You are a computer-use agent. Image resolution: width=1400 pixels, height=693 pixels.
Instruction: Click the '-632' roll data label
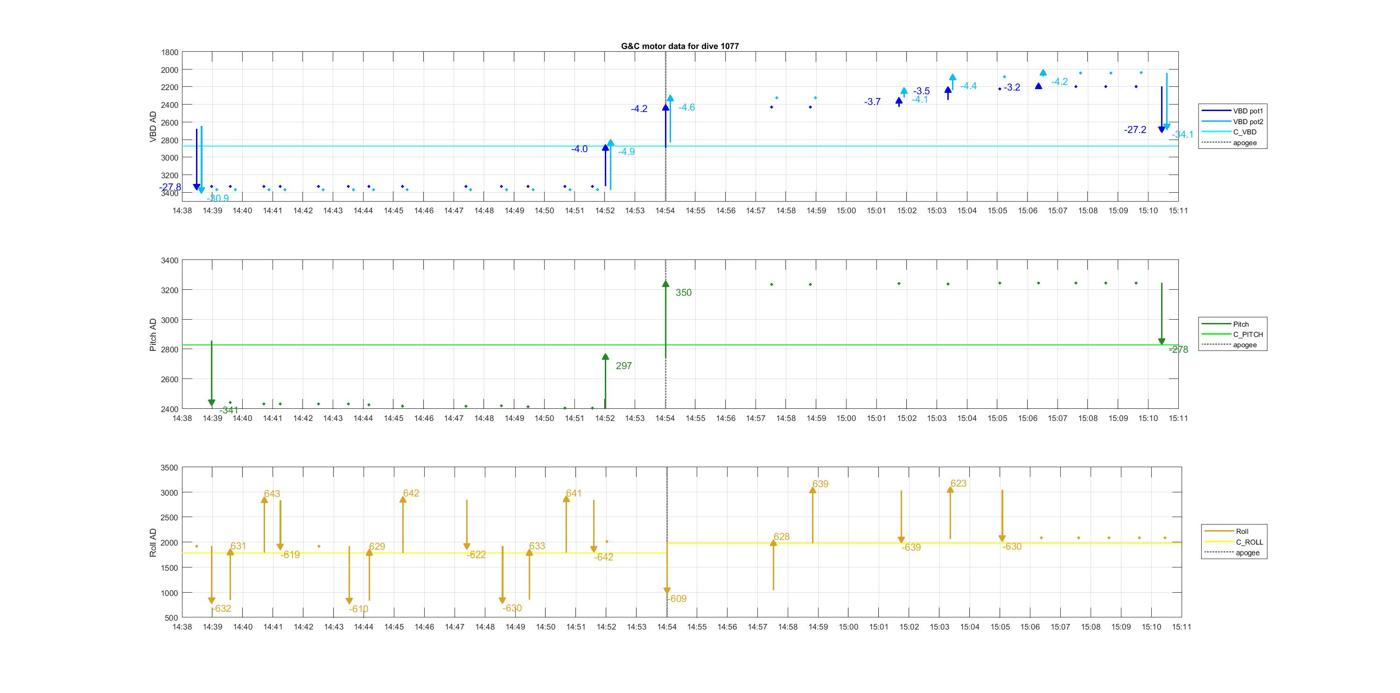[222, 608]
